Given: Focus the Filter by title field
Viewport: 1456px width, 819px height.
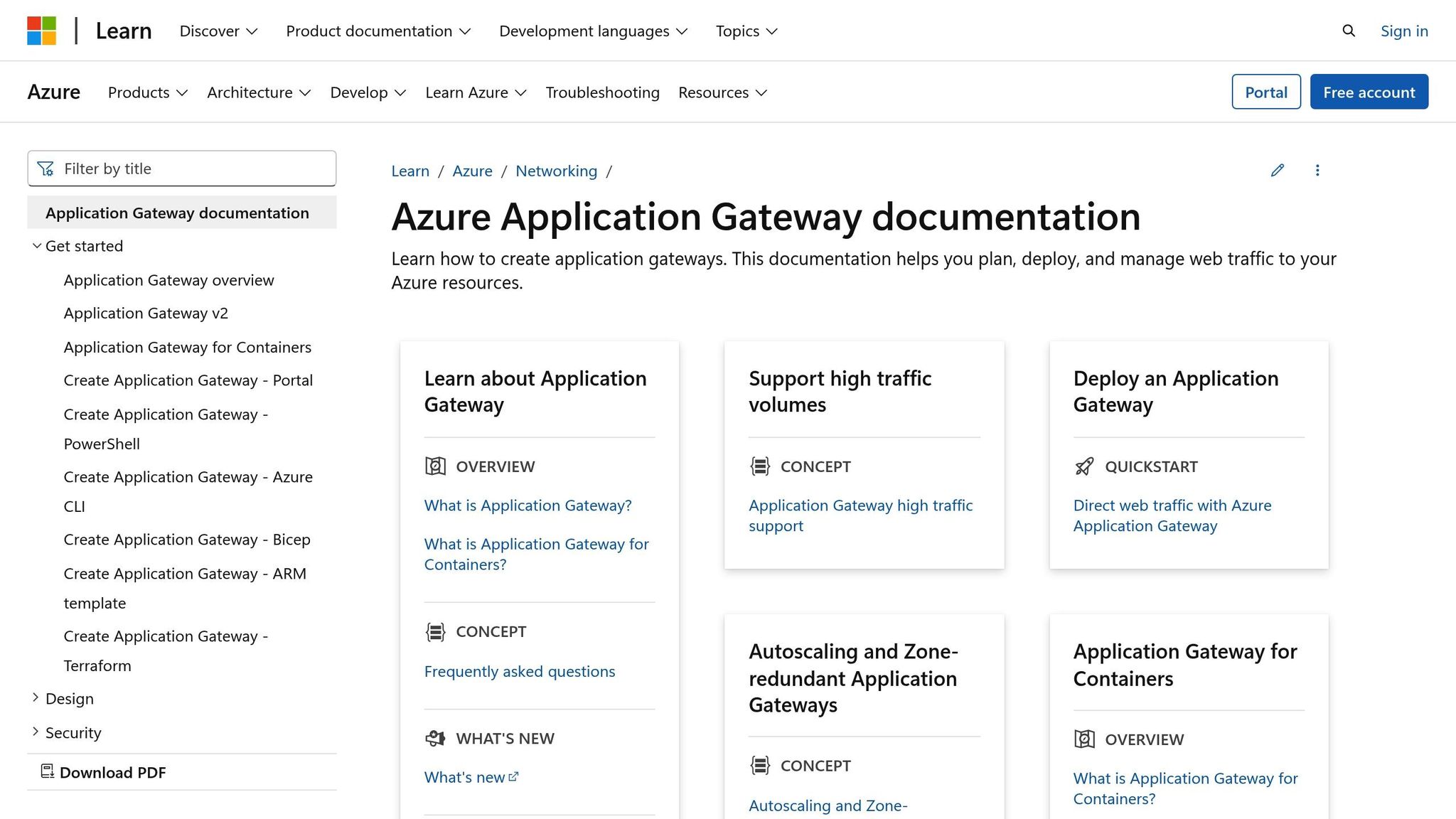Looking at the screenshot, I should point(182,168).
